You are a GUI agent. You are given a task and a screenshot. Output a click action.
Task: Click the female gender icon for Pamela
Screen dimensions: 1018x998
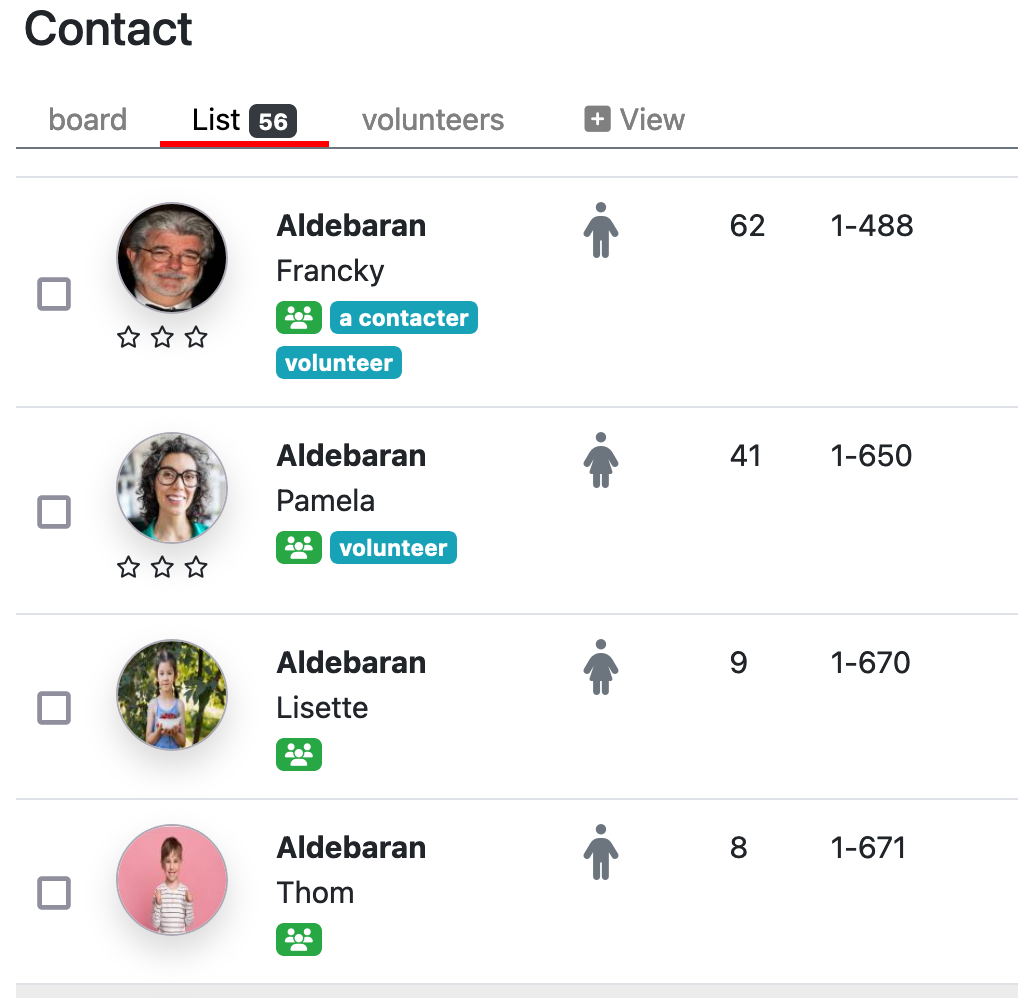pos(601,460)
